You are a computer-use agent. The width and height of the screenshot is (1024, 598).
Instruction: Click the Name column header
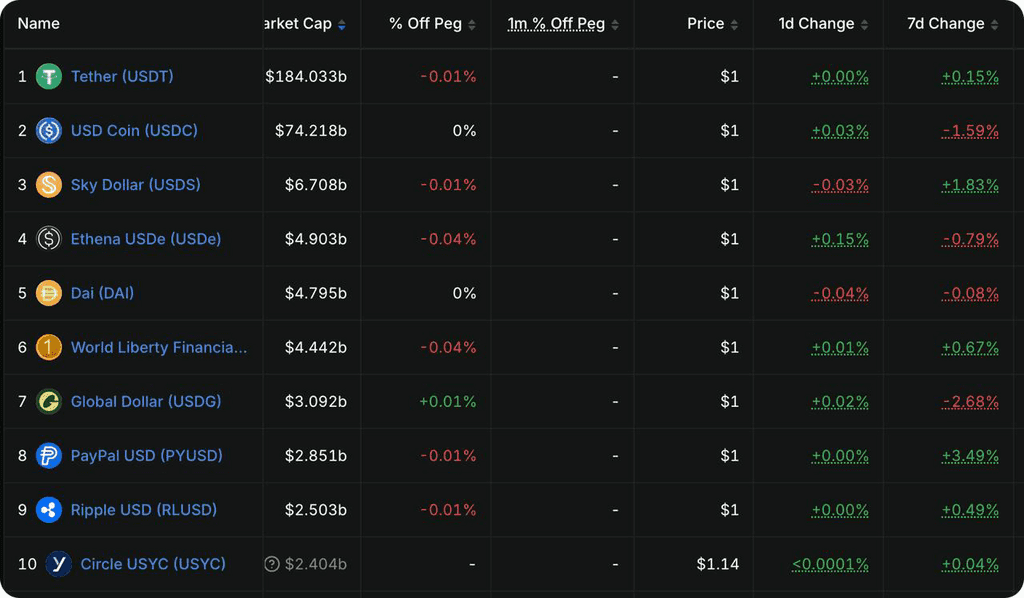(39, 24)
